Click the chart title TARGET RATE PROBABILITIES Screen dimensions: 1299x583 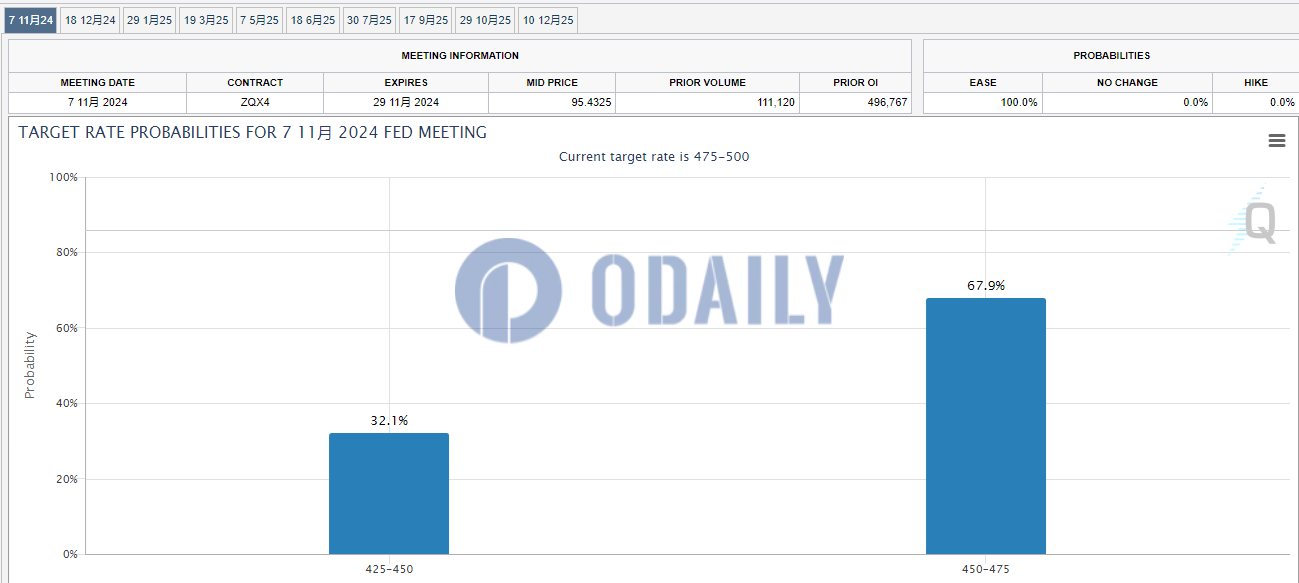click(x=253, y=132)
